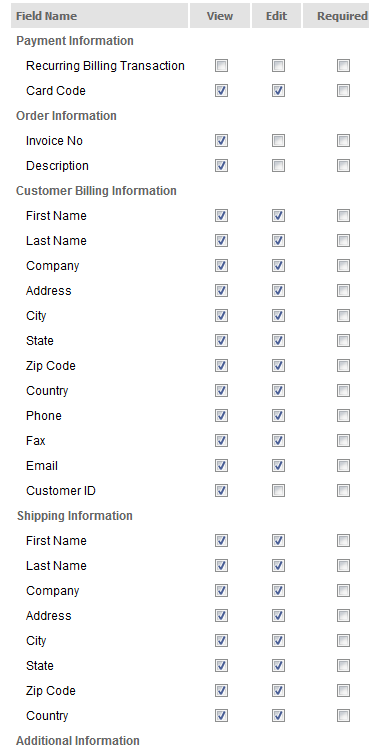The width and height of the screenshot is (369, 747).
Task: Uncheck View for Fax field
Action: click(221, 441)
